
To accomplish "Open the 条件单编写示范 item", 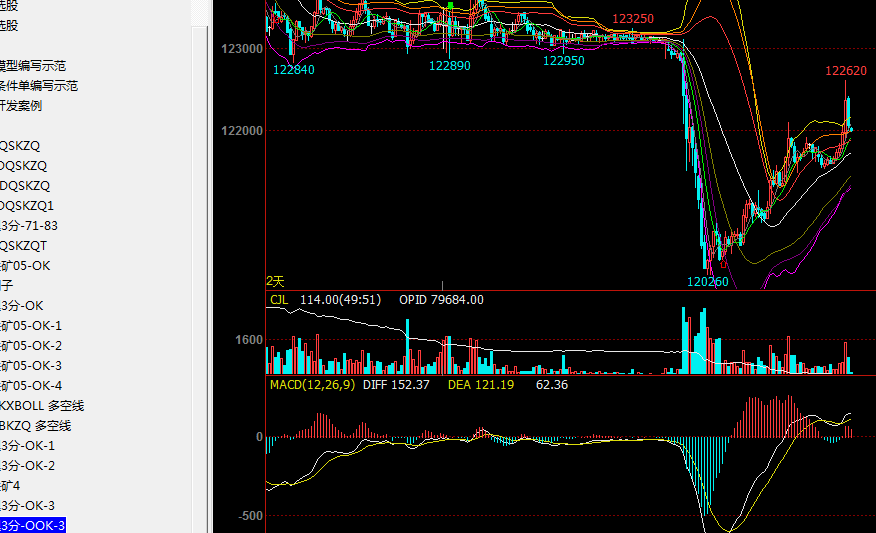I will tap(40, 86).
